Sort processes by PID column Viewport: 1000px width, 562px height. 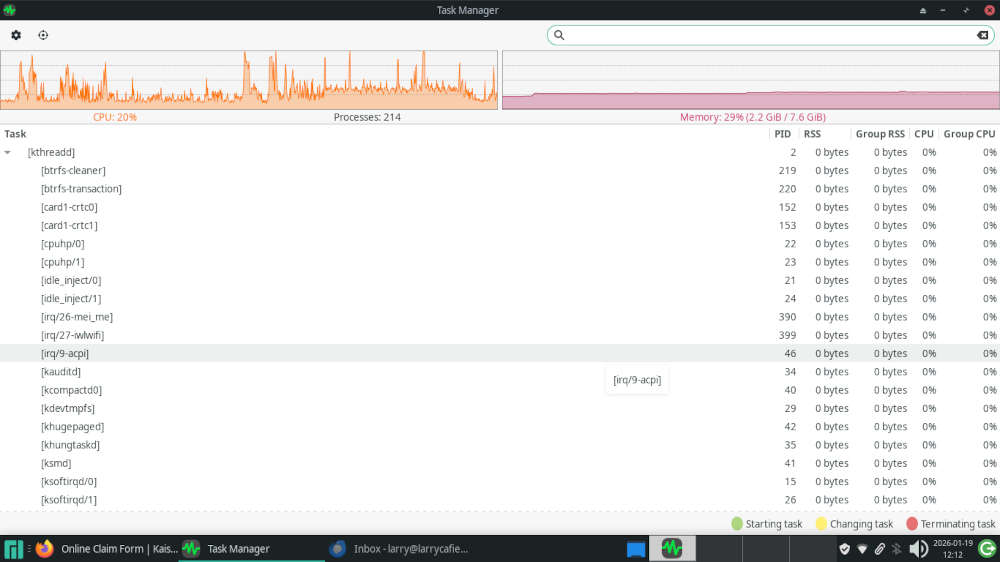(782, 134)
